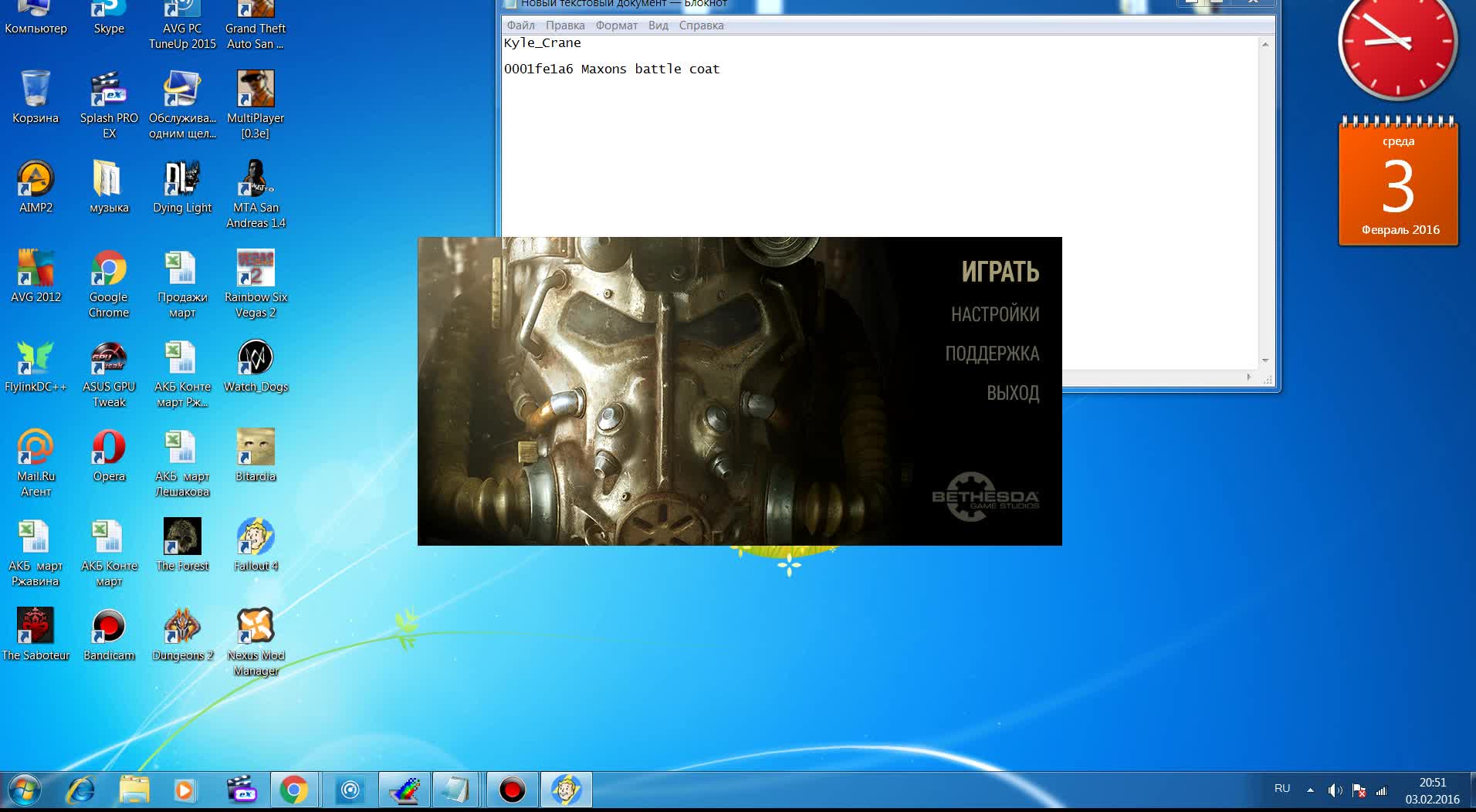Select The Forest desktop icon
Viewport: 1476px width, 812px height.
(182, 537)
